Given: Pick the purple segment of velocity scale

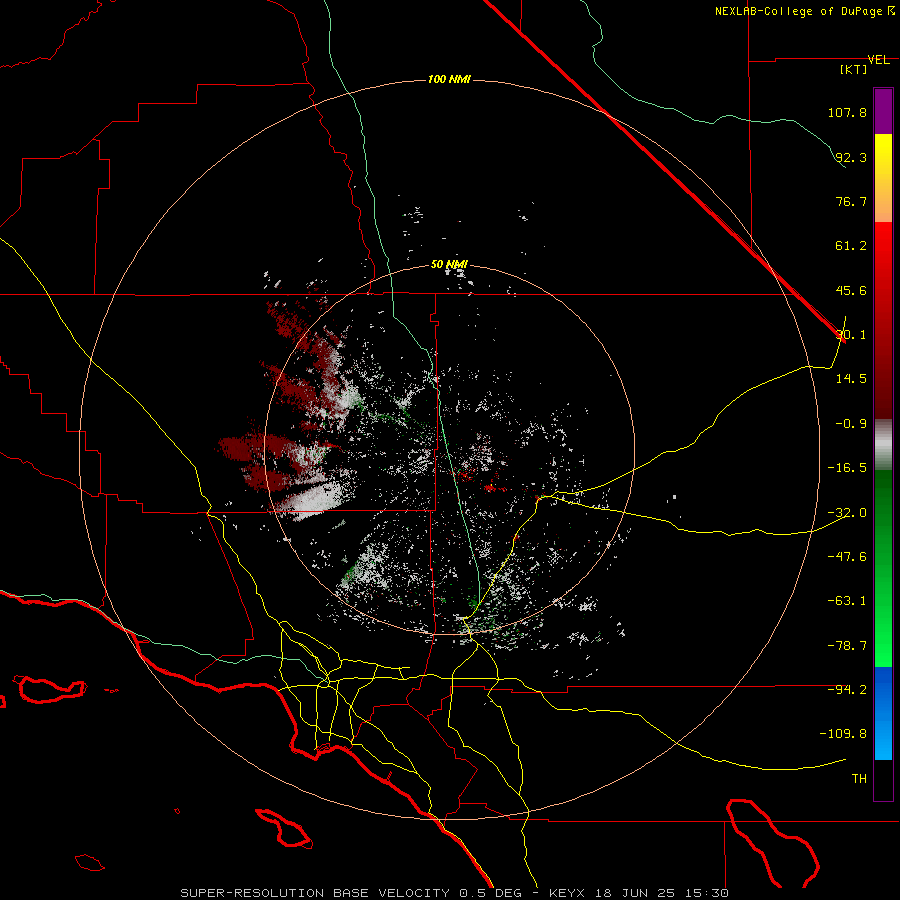Looking at the screenshot, I should pyautogui.click(x=883, y=112).
